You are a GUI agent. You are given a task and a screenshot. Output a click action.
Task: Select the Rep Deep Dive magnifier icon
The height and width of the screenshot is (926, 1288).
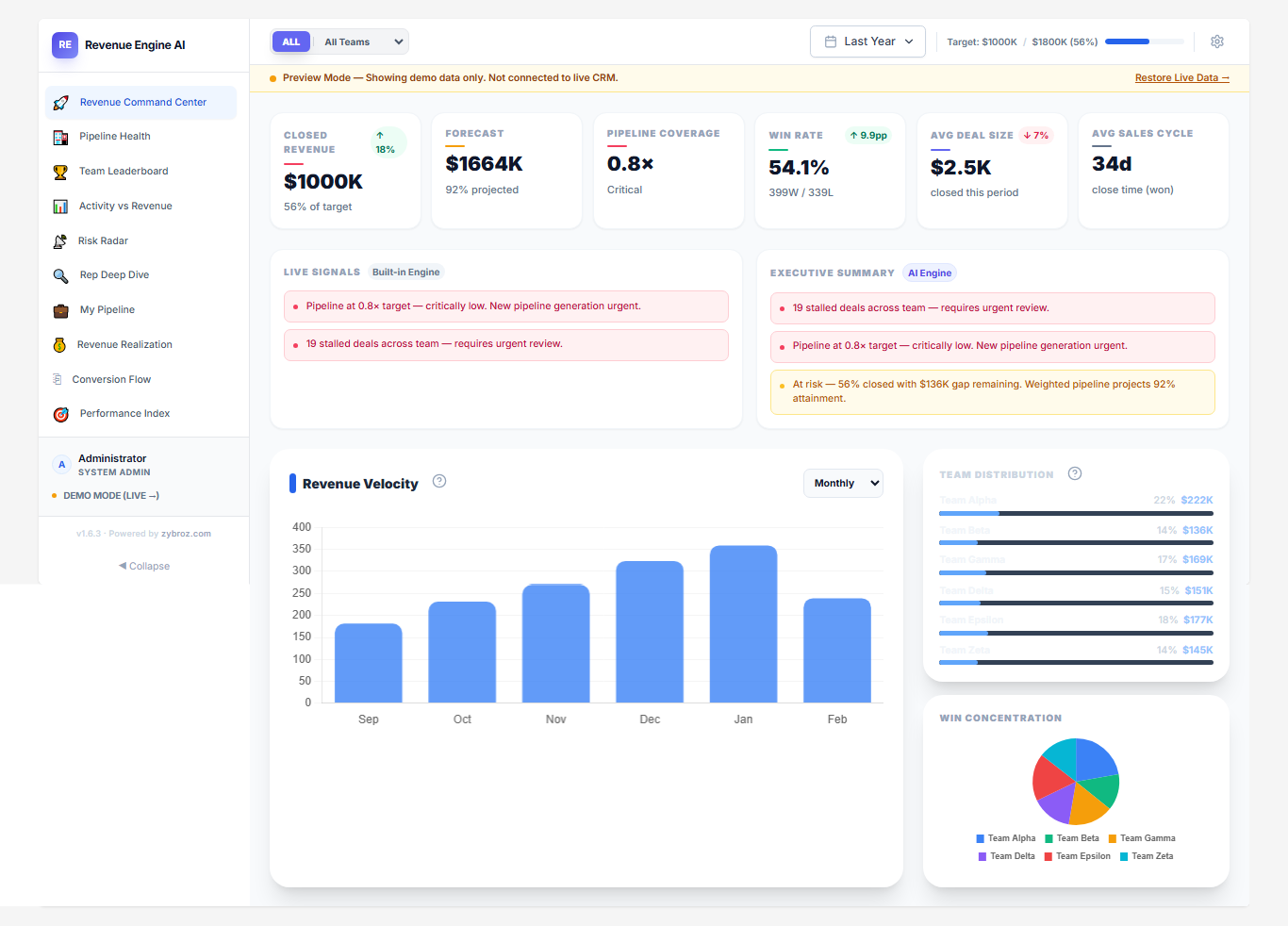click(60, 275)
